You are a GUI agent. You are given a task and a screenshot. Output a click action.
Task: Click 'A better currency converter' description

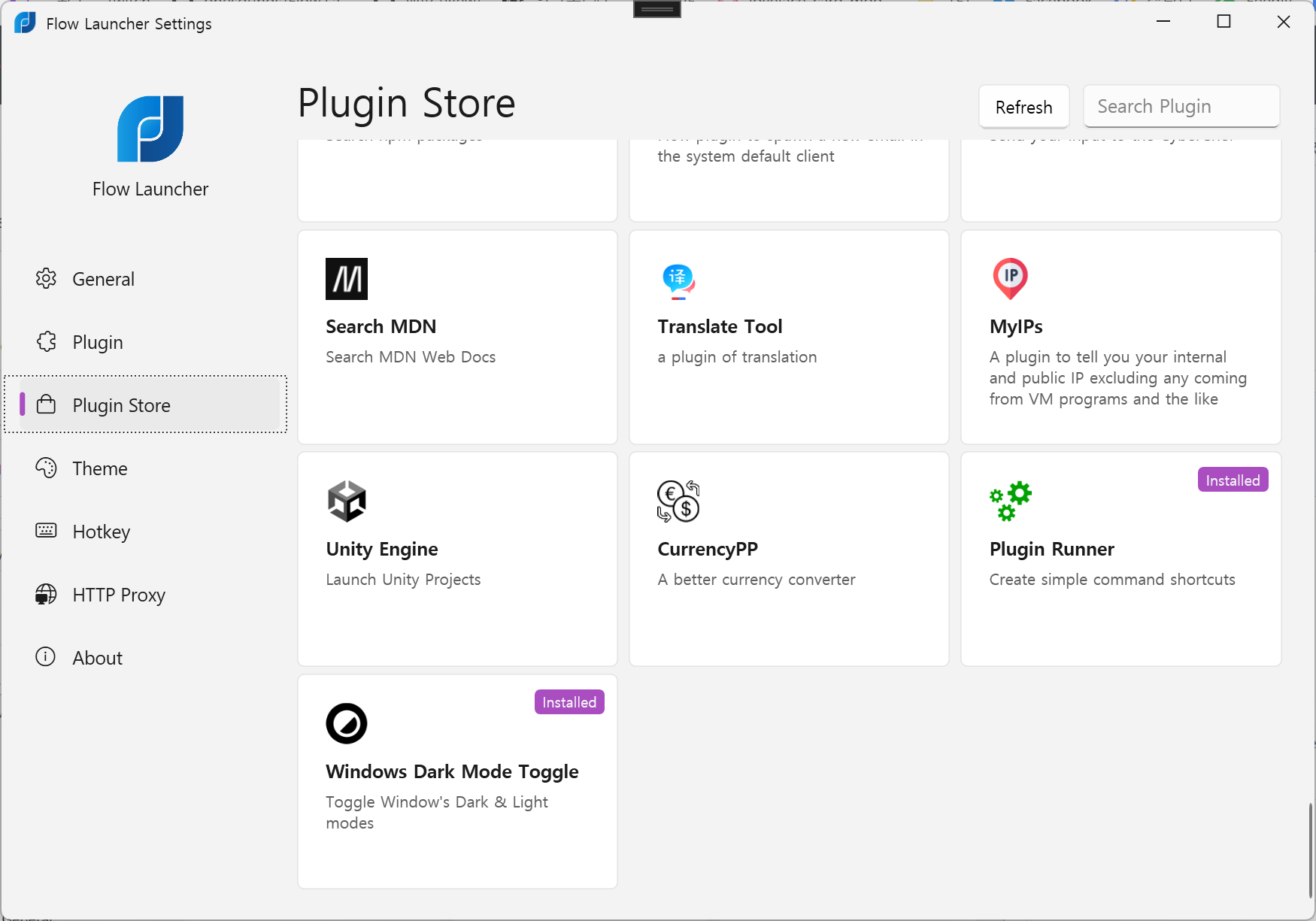tap(757, 580)
